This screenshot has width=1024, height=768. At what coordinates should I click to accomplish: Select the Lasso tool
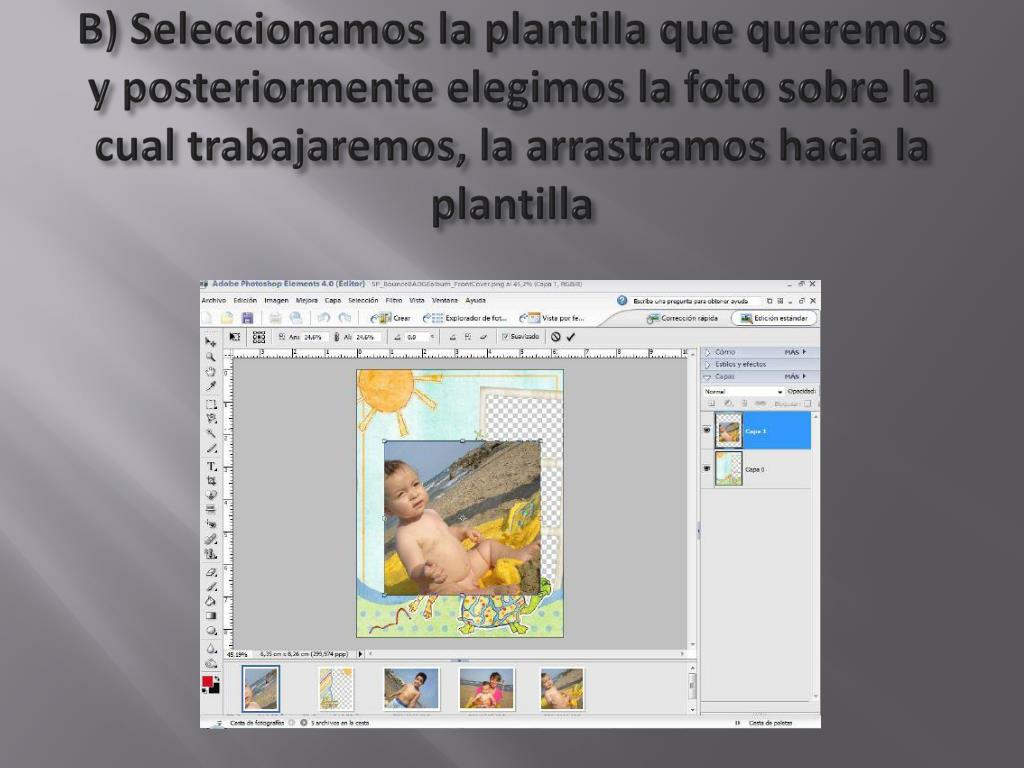(210, 419)
